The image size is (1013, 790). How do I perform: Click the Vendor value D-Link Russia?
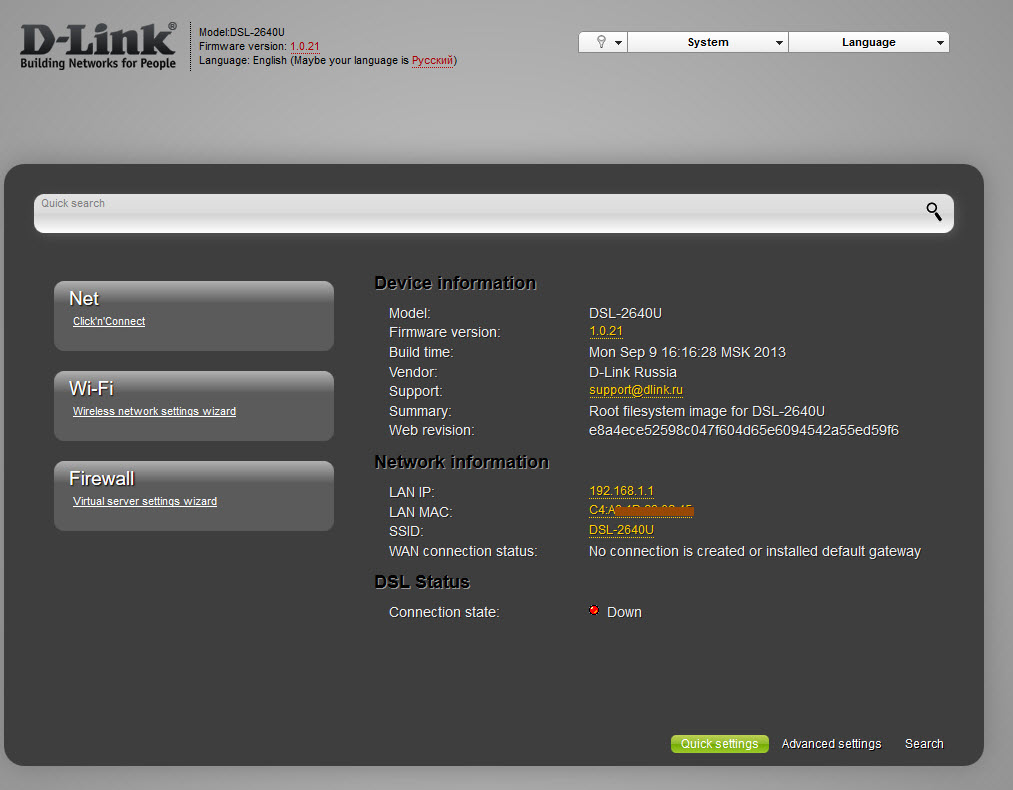point(632,372)
